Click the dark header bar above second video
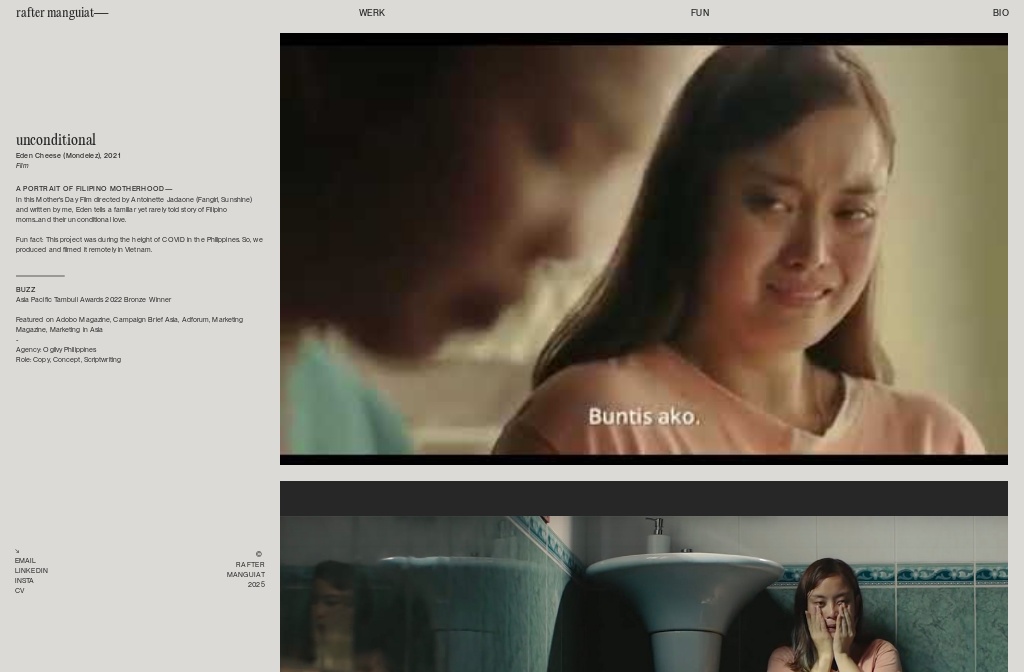The image size is (1024, 672). pyautogui.click(x=643, y=498)
